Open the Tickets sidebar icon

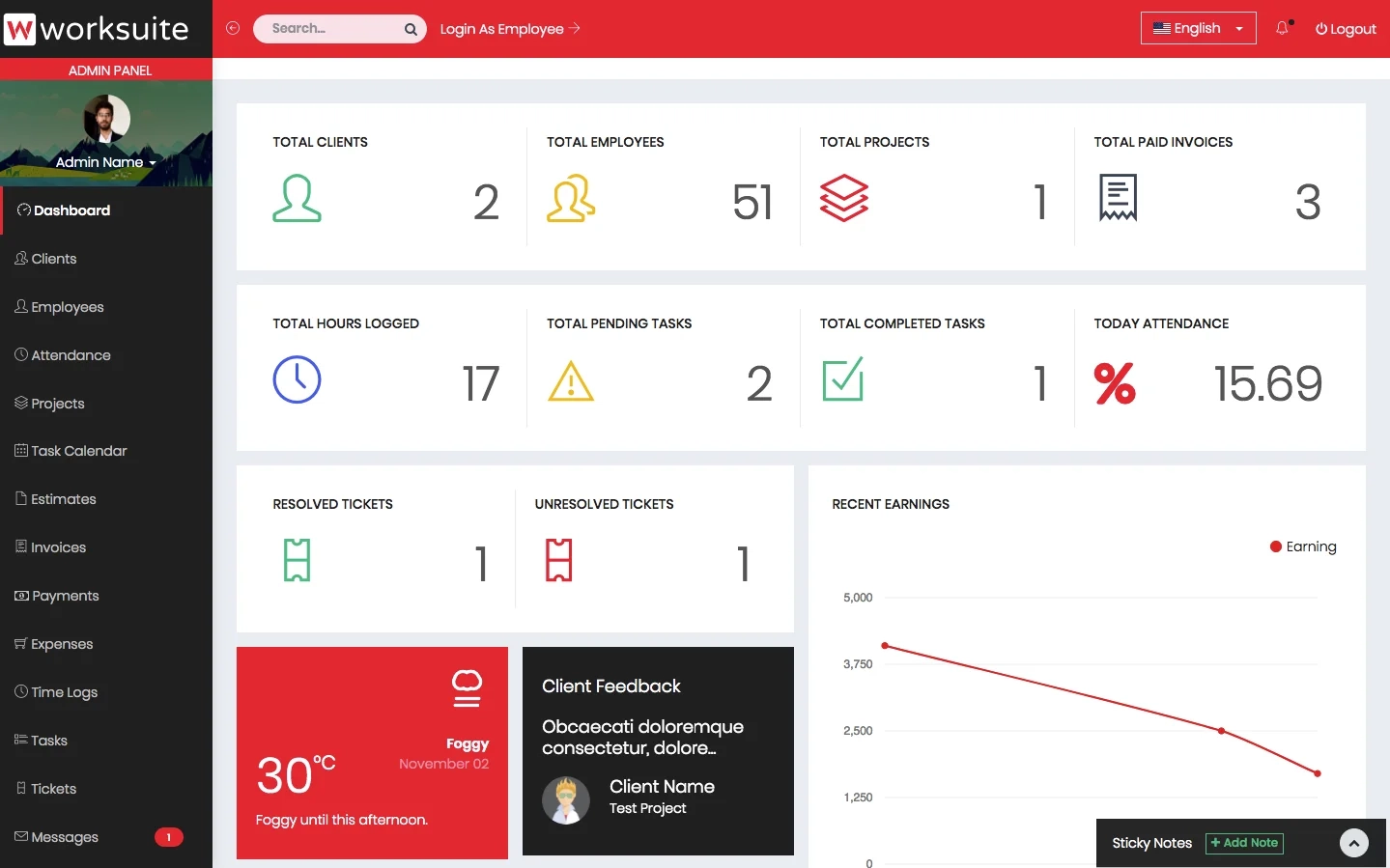click(x=20, y=788)
